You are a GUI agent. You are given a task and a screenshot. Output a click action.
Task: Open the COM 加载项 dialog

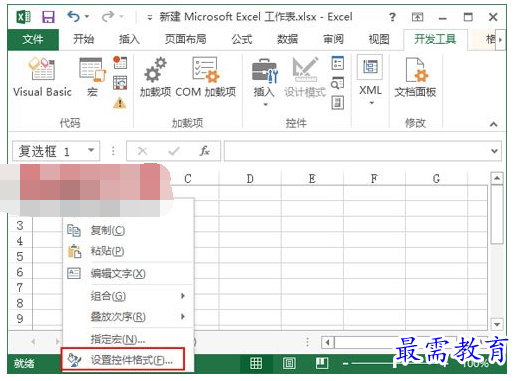pos(206,77)
